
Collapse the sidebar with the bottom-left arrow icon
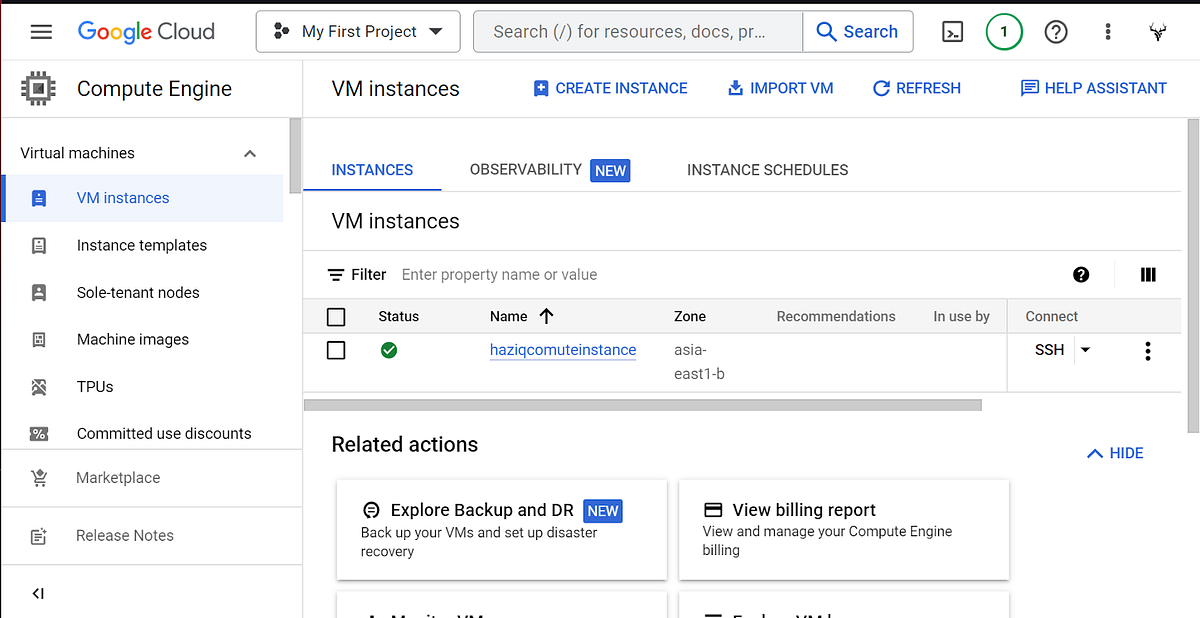(37, 593)
